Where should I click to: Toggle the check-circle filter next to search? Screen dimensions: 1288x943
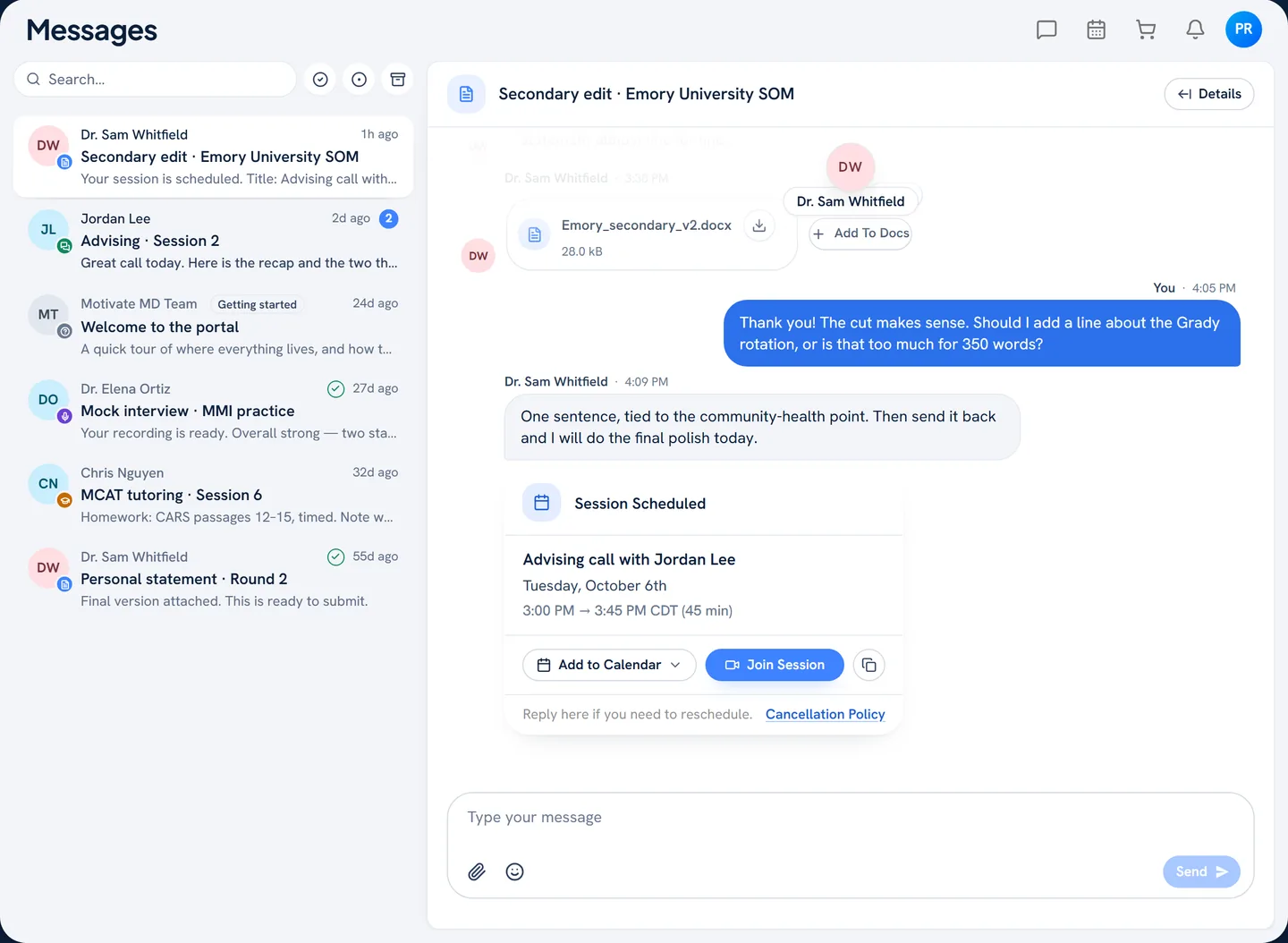pyautogui.click(x=320, y=80)
